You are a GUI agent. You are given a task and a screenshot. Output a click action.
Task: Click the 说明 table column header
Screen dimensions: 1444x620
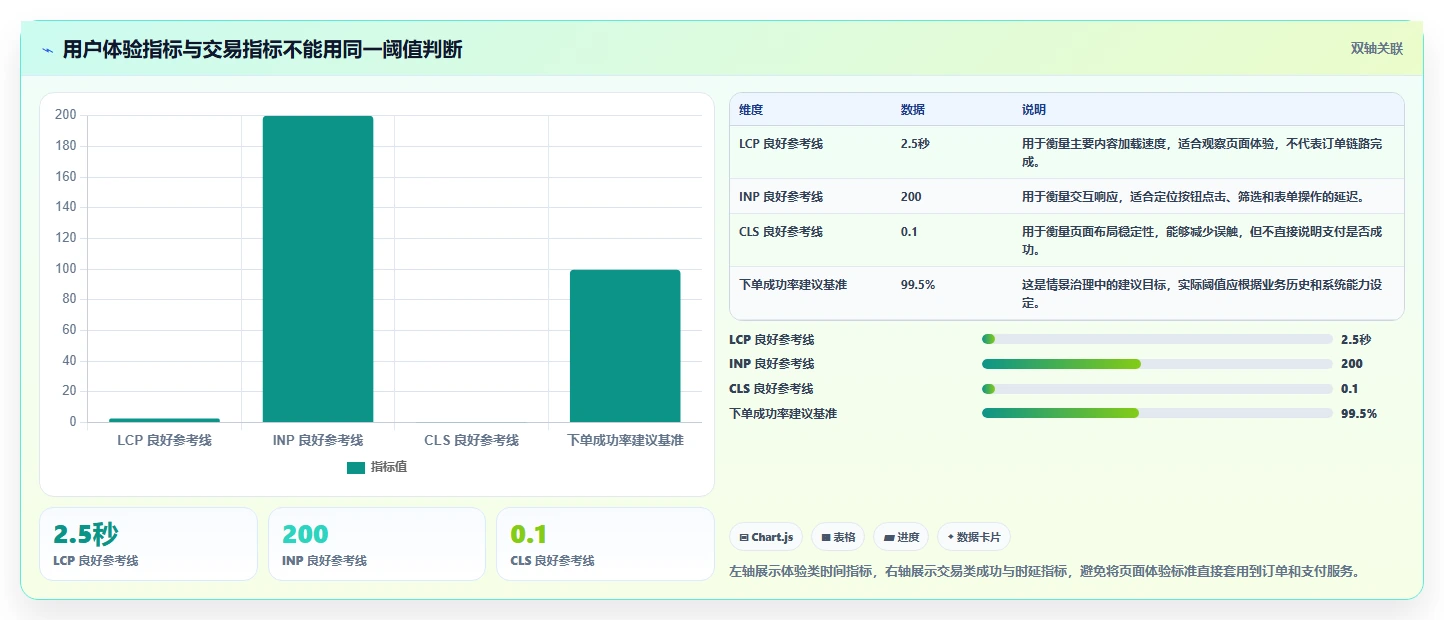[1034, 110]
